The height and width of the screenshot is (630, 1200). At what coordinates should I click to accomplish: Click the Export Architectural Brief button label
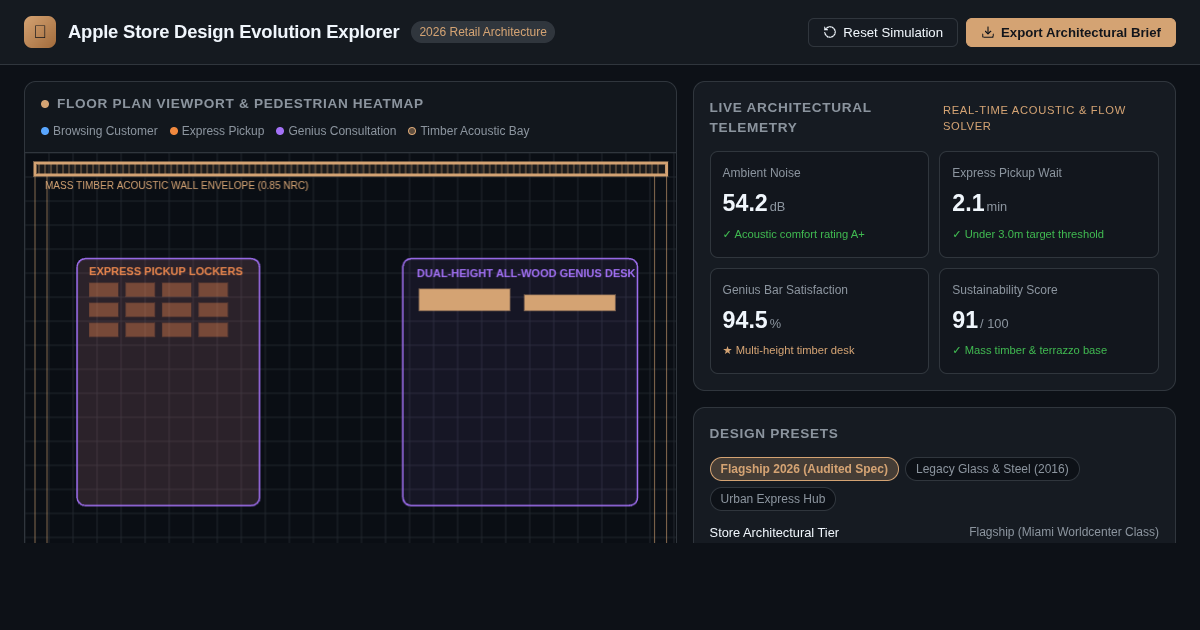point(1081,32)
